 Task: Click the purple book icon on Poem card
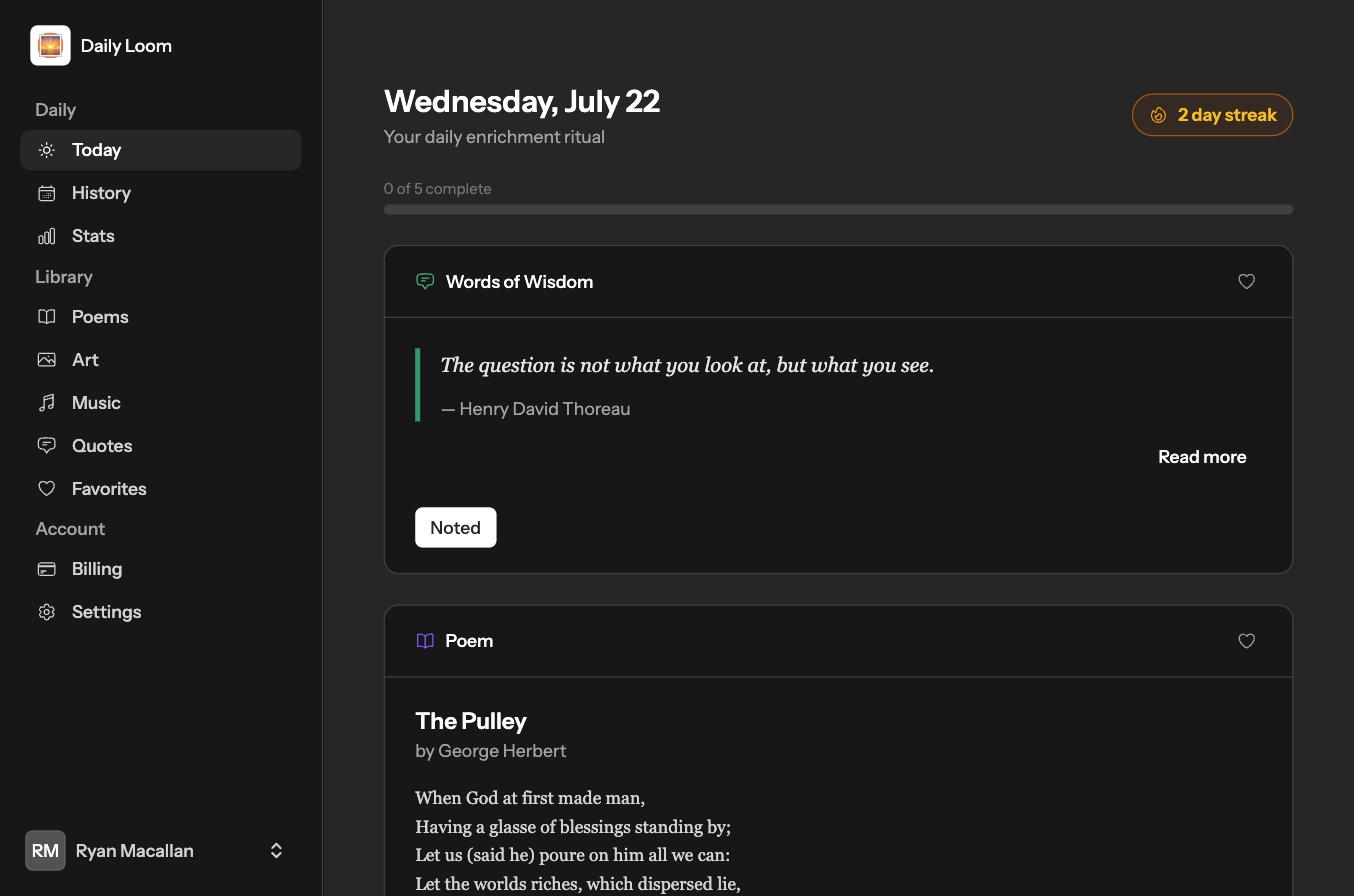click(x=425, y=641)
